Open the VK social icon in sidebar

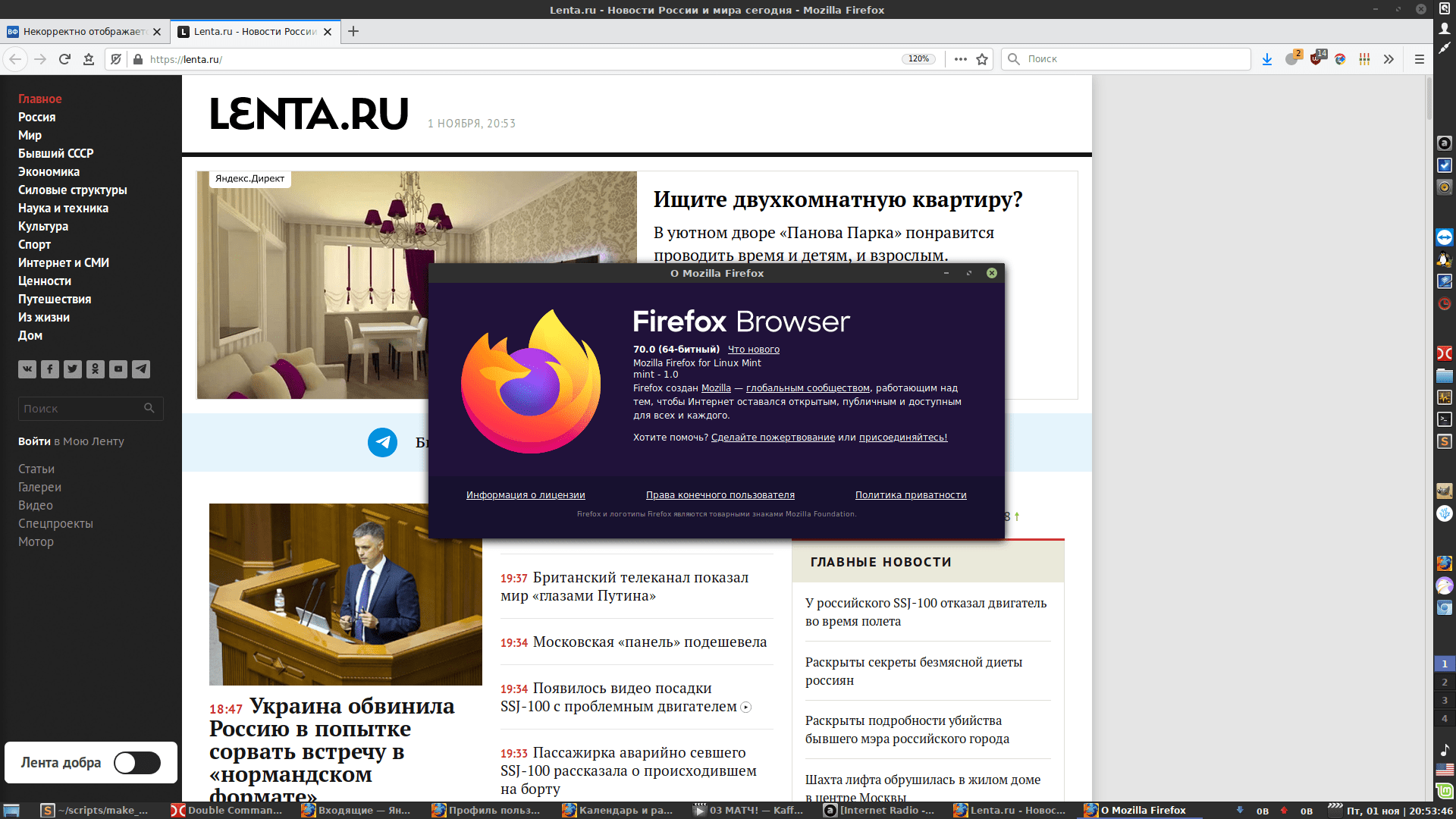(x=27, y=369)
